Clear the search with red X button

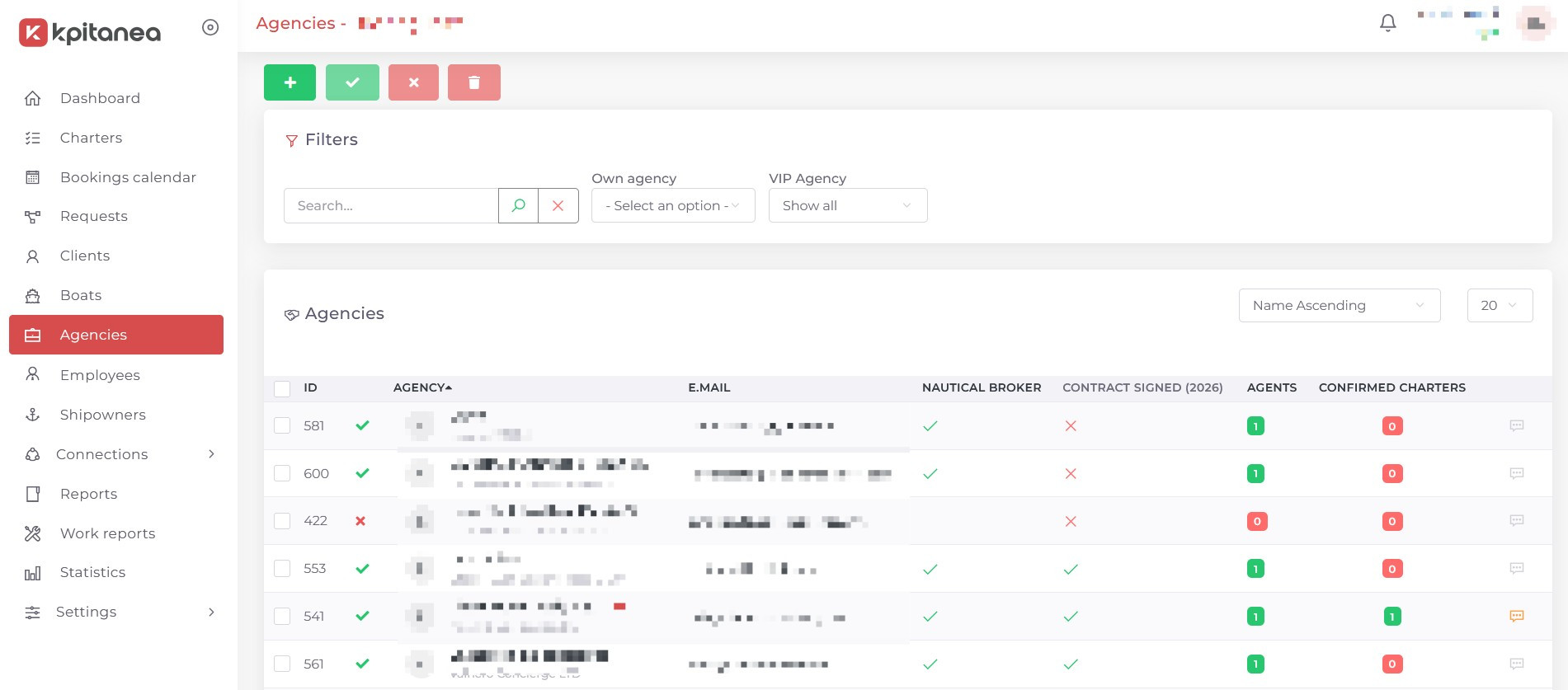tap(558, 205)
